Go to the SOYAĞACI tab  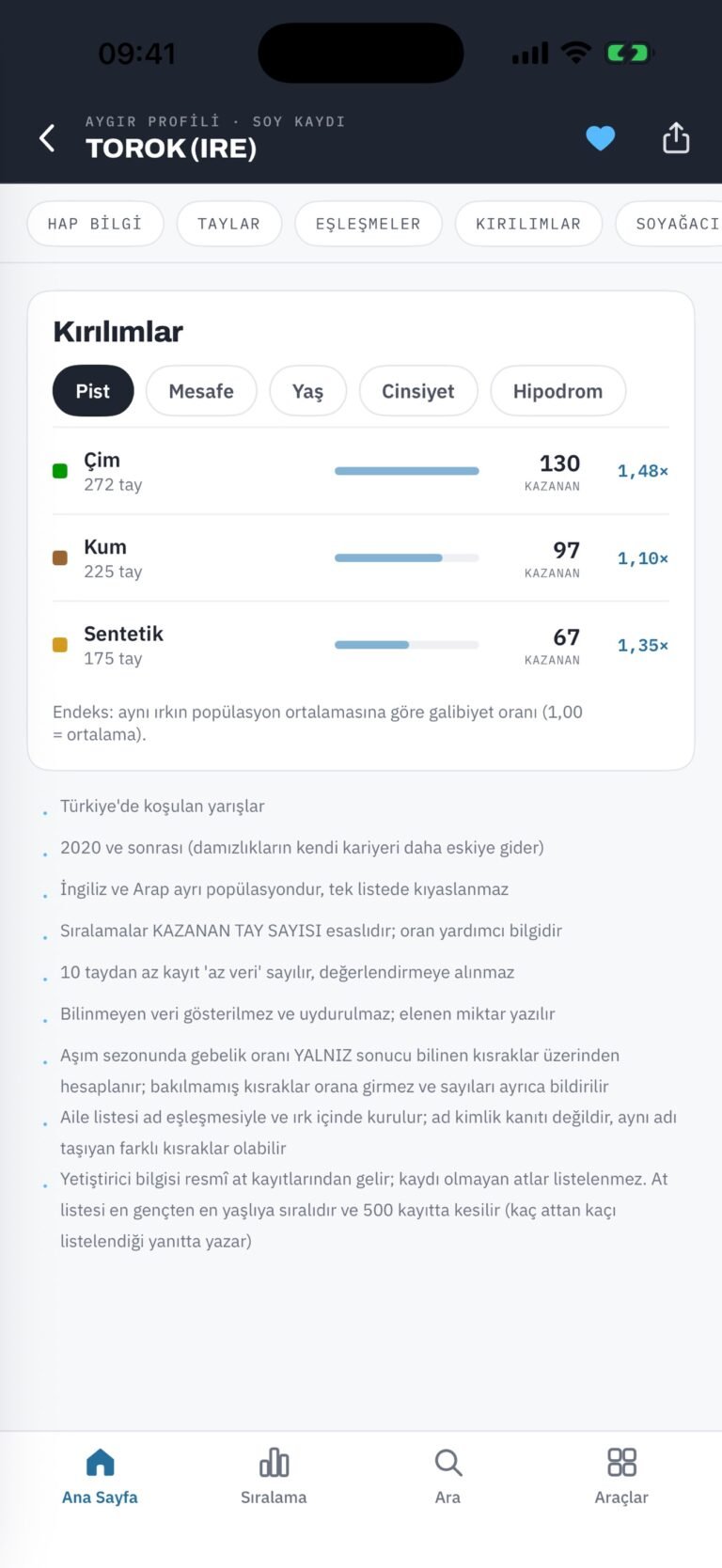point(669,224)
